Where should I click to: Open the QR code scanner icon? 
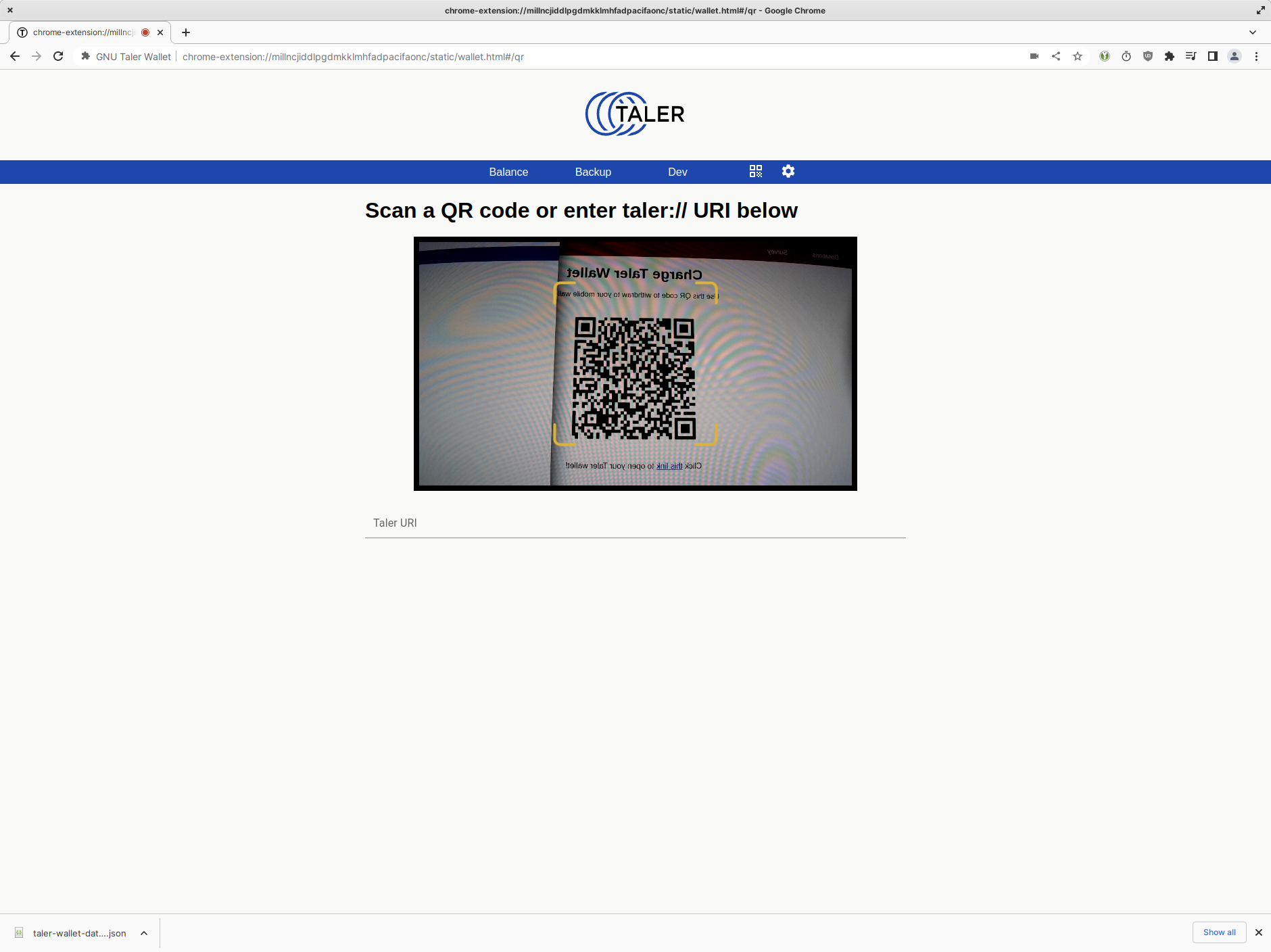(x=755, y=172)
